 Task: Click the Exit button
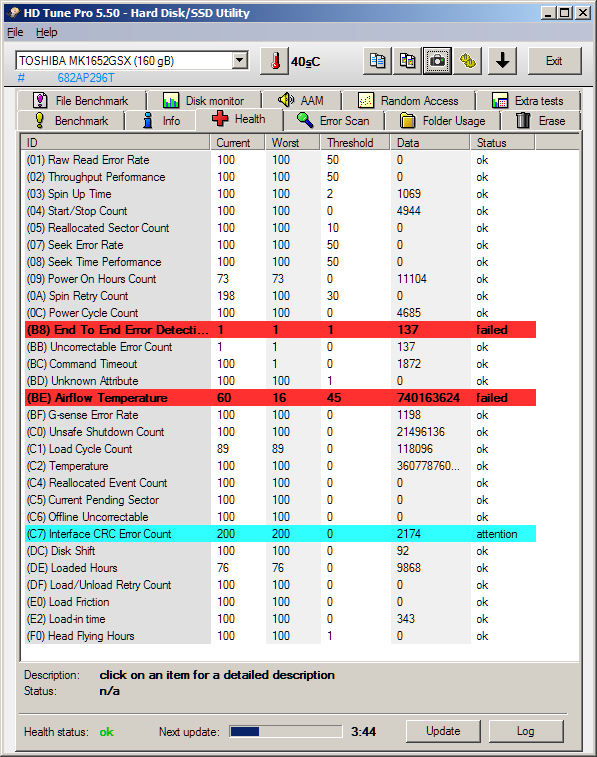click(554, 61)
